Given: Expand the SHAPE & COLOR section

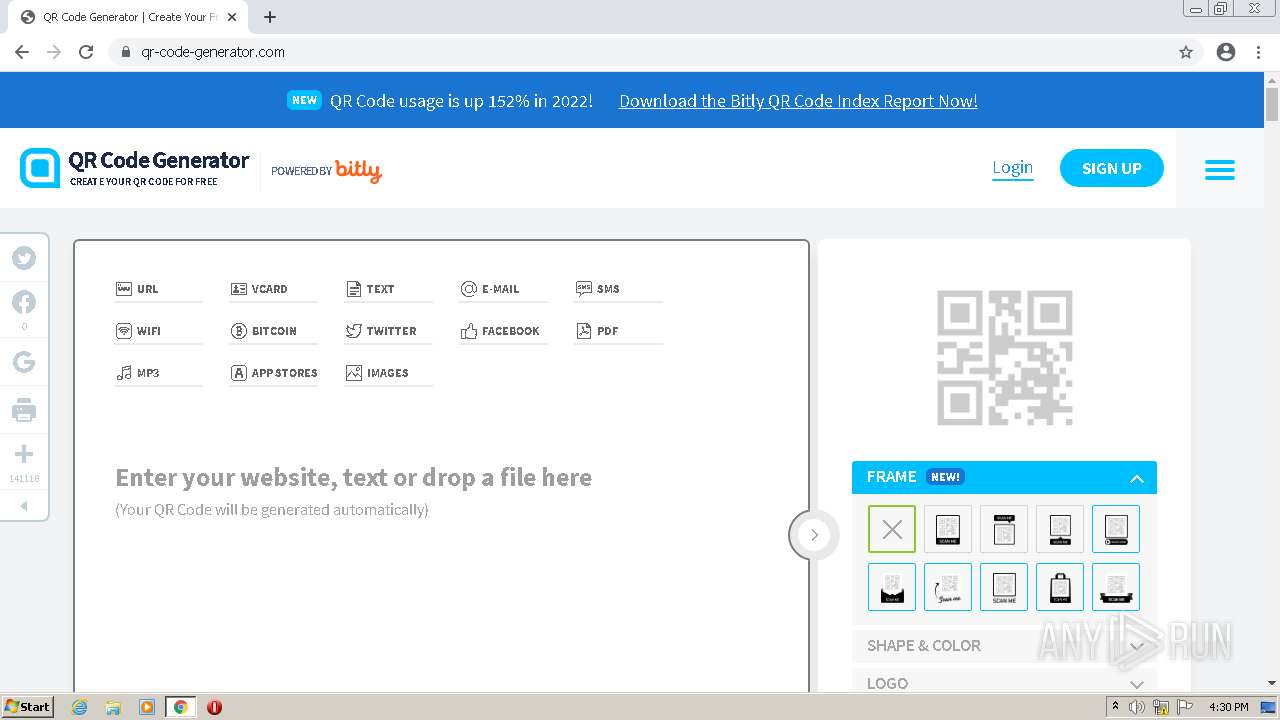Looking at the screenshot, I should point(1004,645).
